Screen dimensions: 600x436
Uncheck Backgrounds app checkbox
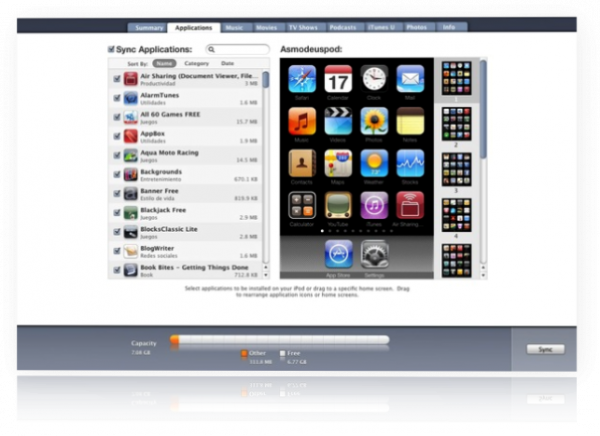(x=117, y=175)
